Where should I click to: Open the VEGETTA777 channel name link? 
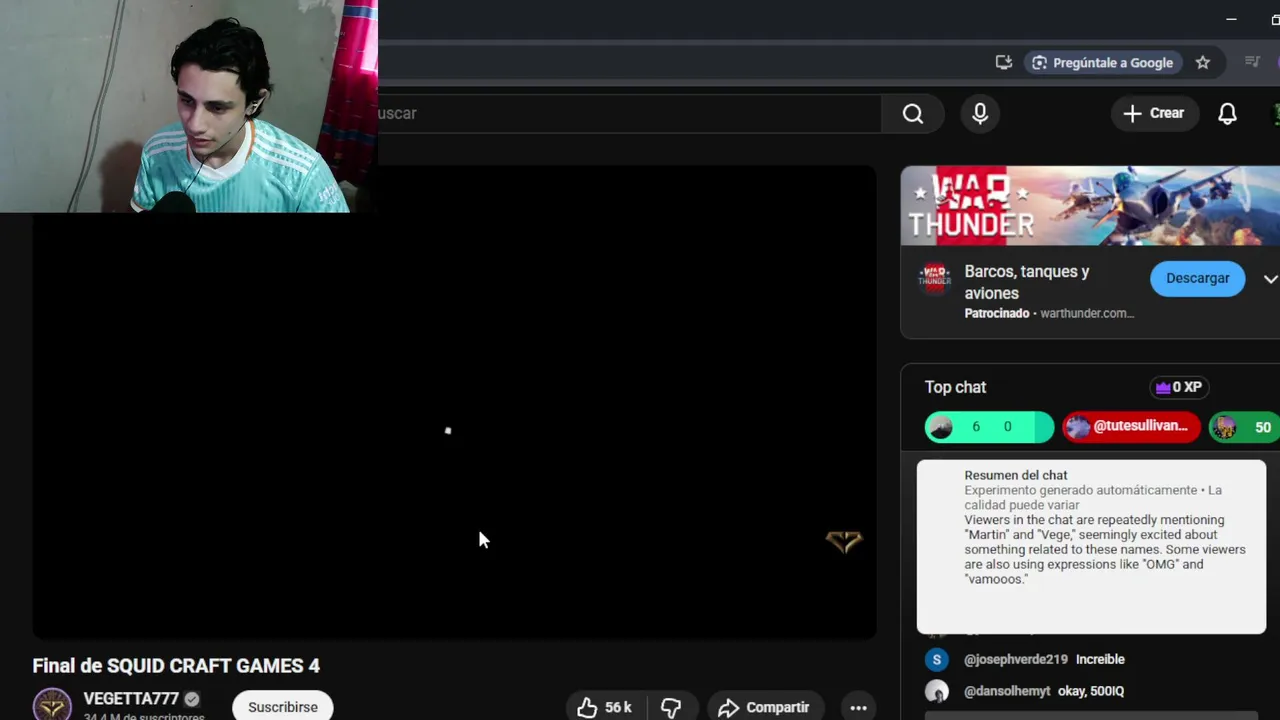(x=131, y=699)
